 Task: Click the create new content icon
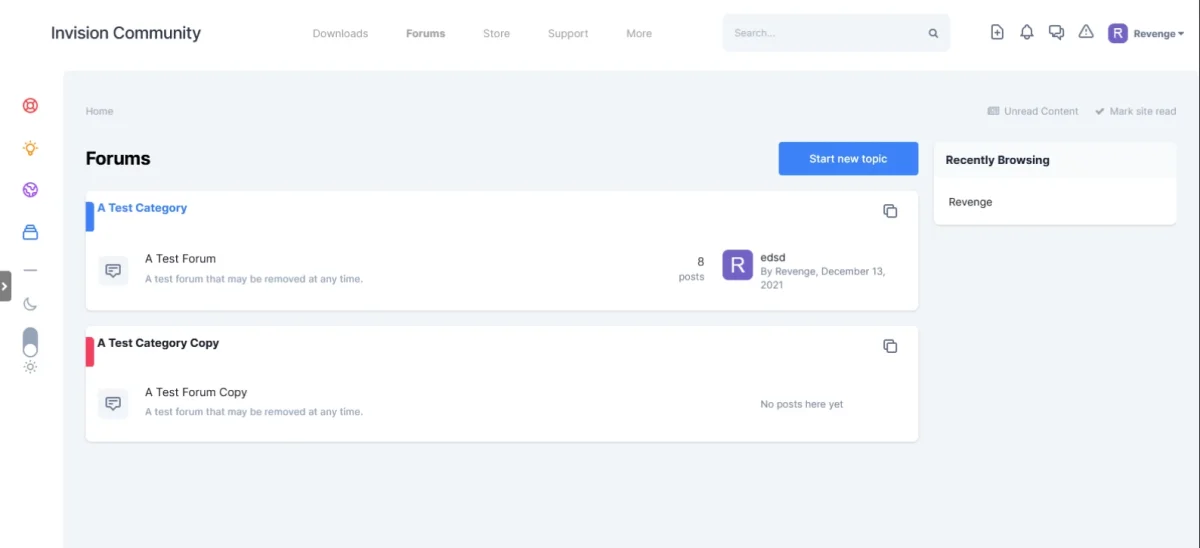click(x=997, y=32)
